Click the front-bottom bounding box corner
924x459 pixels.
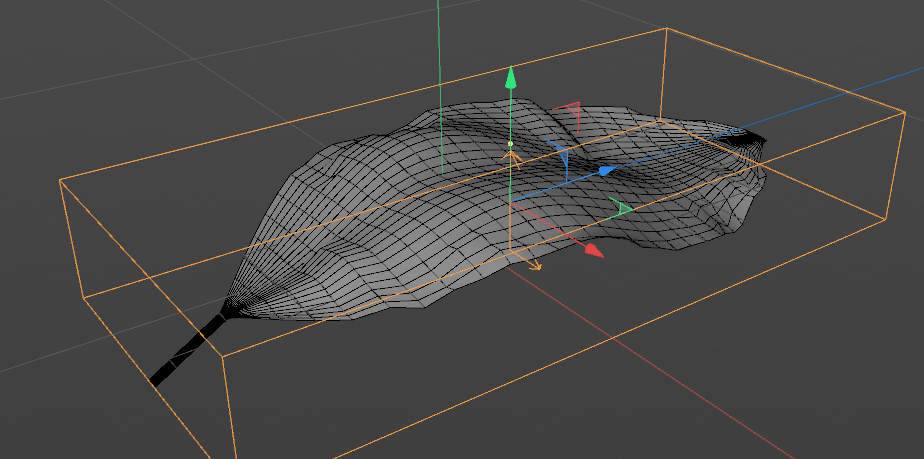[222, 357]
